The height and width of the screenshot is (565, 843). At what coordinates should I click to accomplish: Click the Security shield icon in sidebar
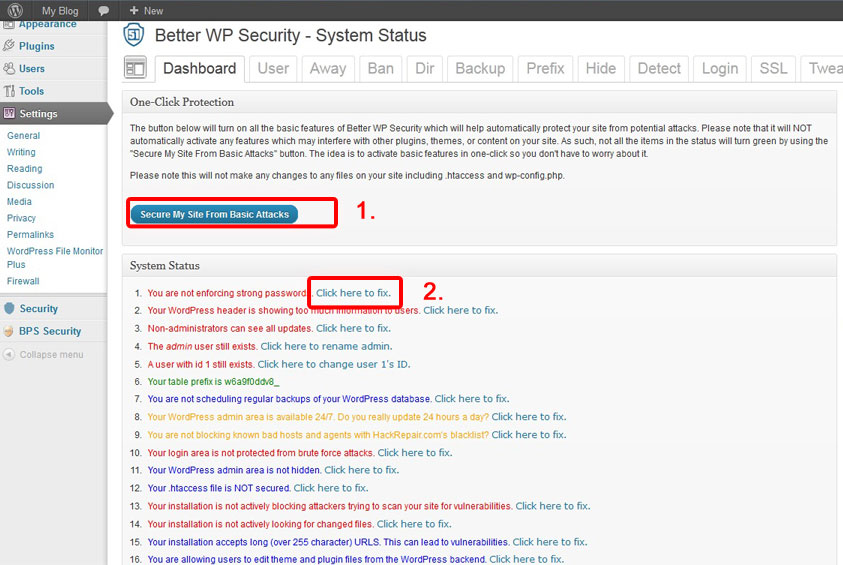[9, 309]
